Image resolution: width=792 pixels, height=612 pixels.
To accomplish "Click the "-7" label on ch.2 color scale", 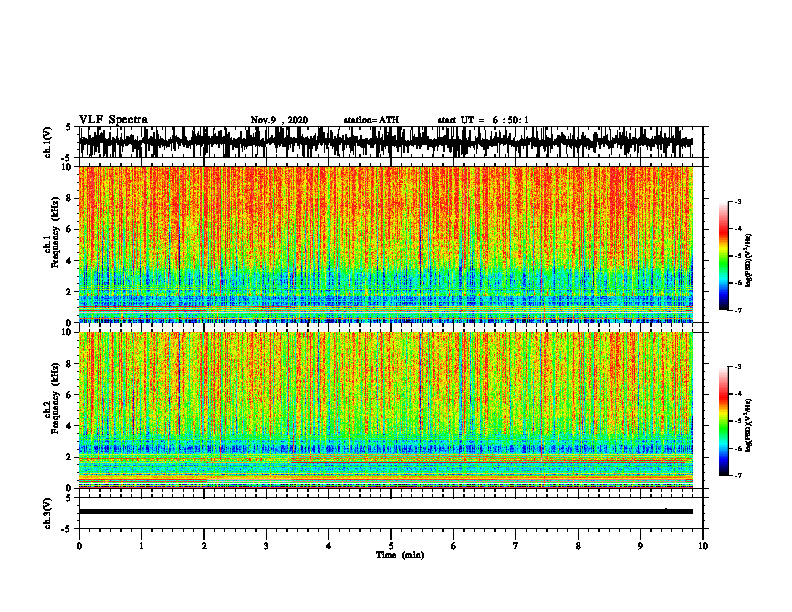I will (x=738, y=476).
